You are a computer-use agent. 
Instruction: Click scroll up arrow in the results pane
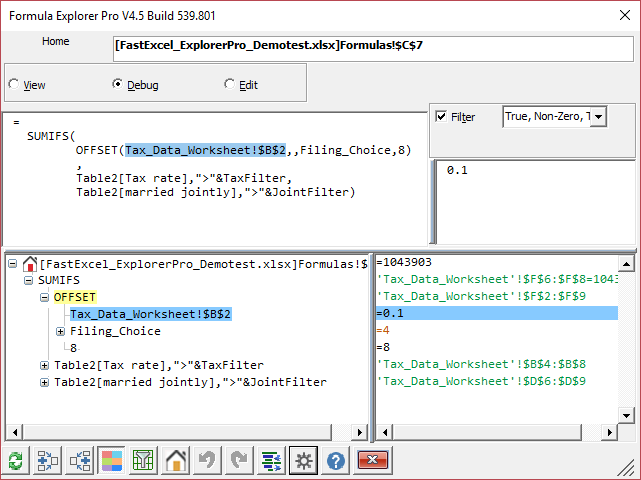626,264
